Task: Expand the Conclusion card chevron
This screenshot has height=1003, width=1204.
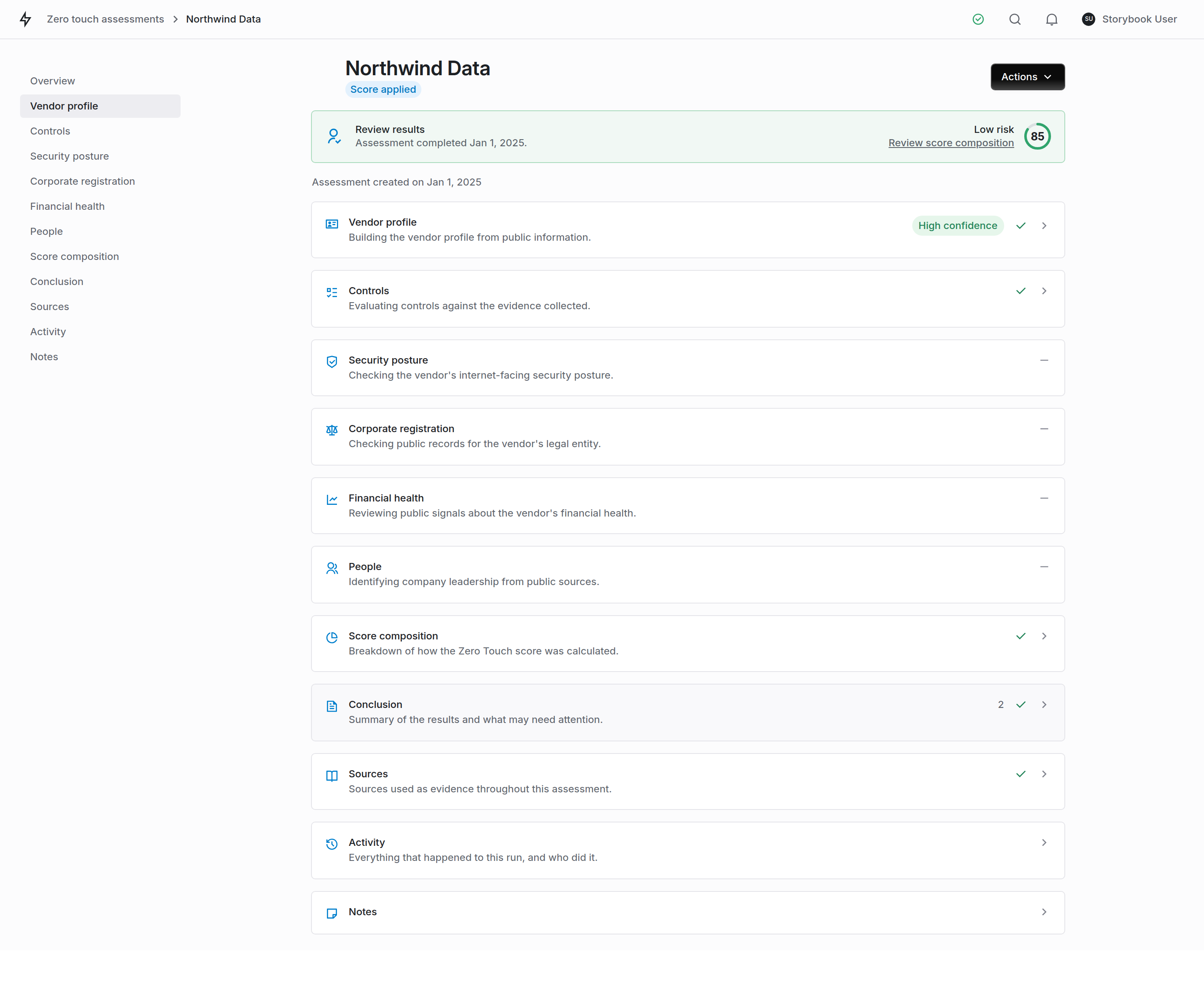Action: click(1044, 705)
